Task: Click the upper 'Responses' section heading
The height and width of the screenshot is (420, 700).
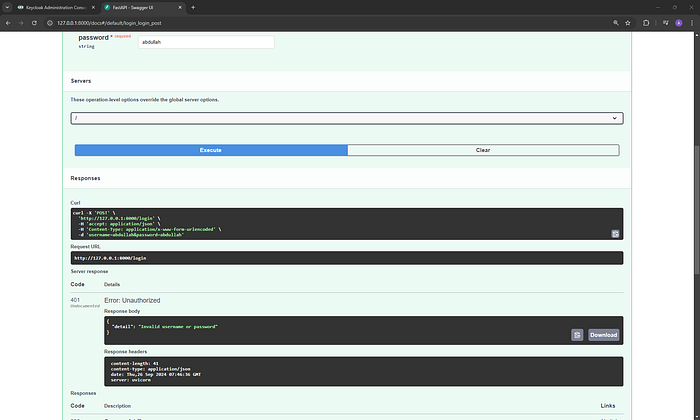Action: point(85,178)
